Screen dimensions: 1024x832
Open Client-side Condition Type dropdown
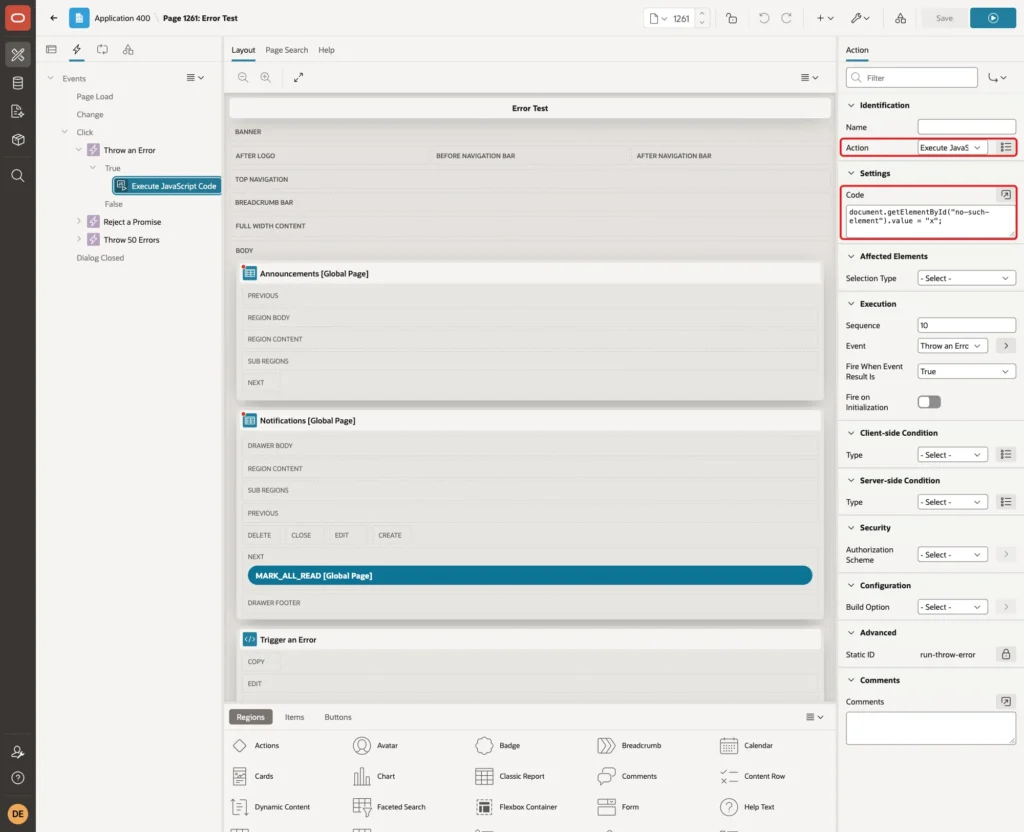(952, 455)
